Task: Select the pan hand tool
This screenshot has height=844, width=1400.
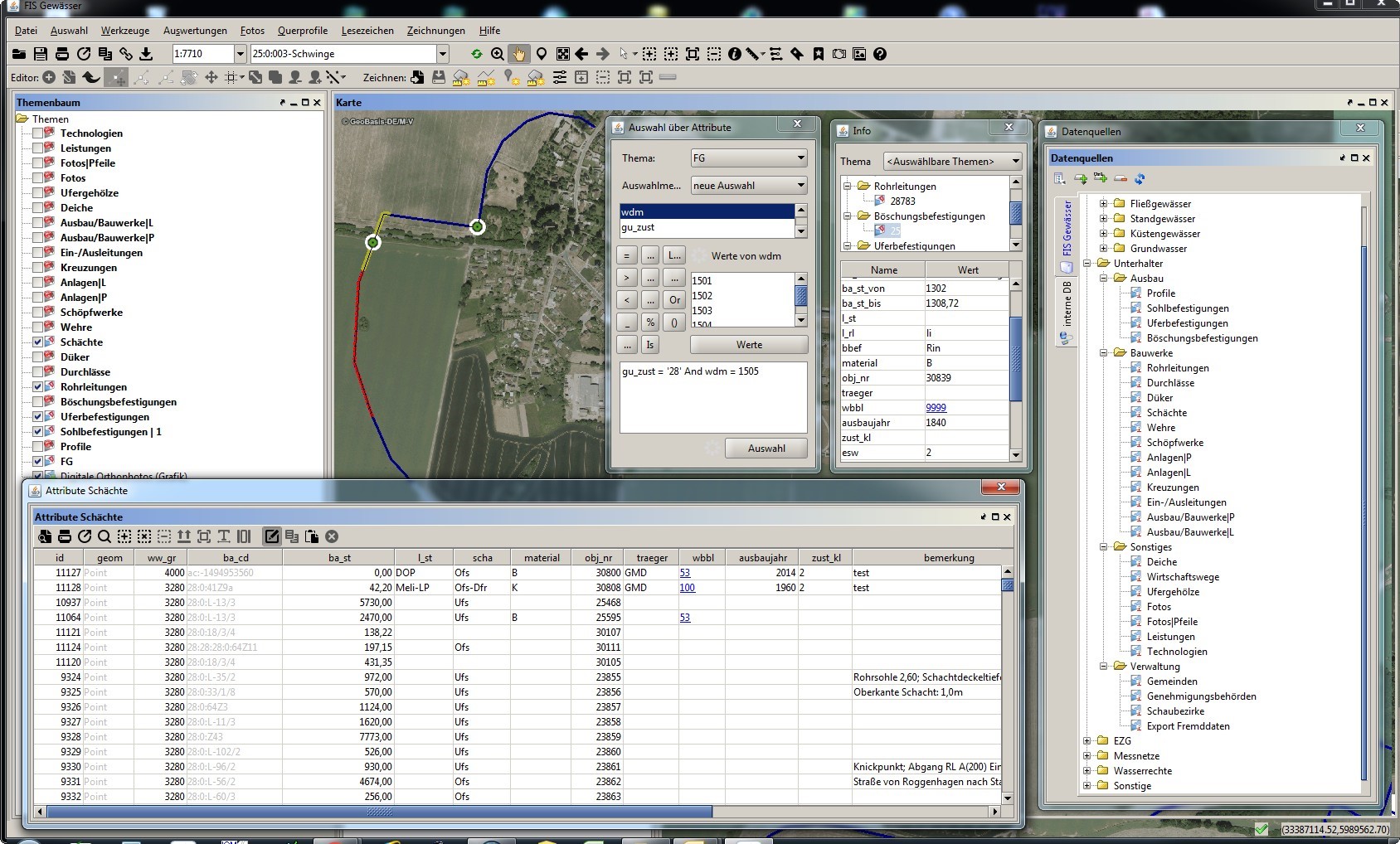Action: [x=519, y=54]
